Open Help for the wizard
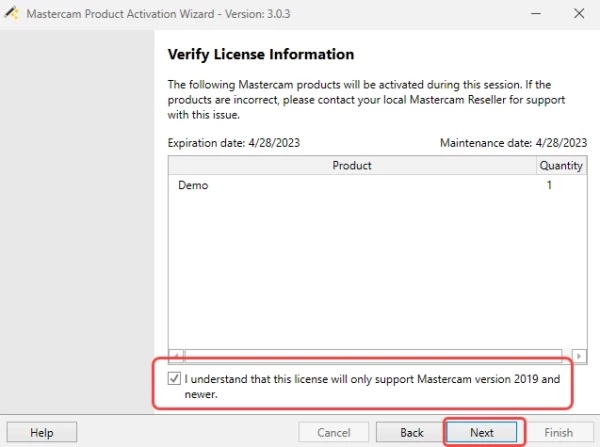This screenshot has width=600, height=447. point(41,433)
